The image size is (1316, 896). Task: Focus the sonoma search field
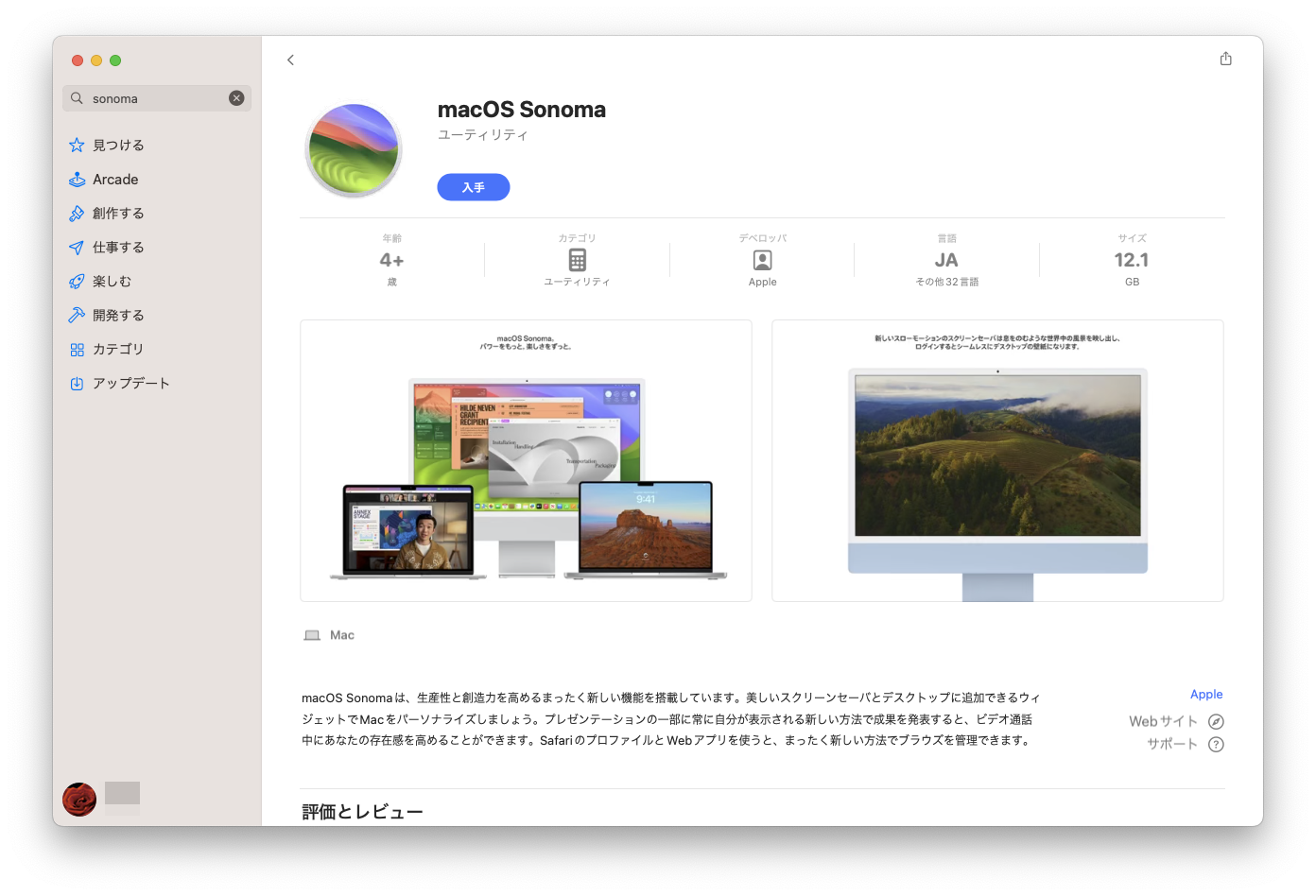coord(157,98)
